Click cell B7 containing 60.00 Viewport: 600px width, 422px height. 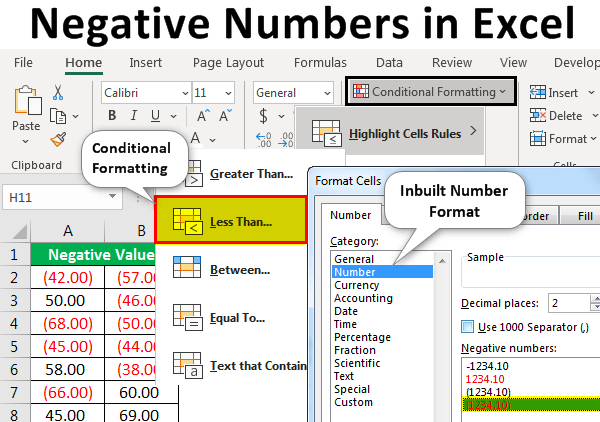coord(142,392)
